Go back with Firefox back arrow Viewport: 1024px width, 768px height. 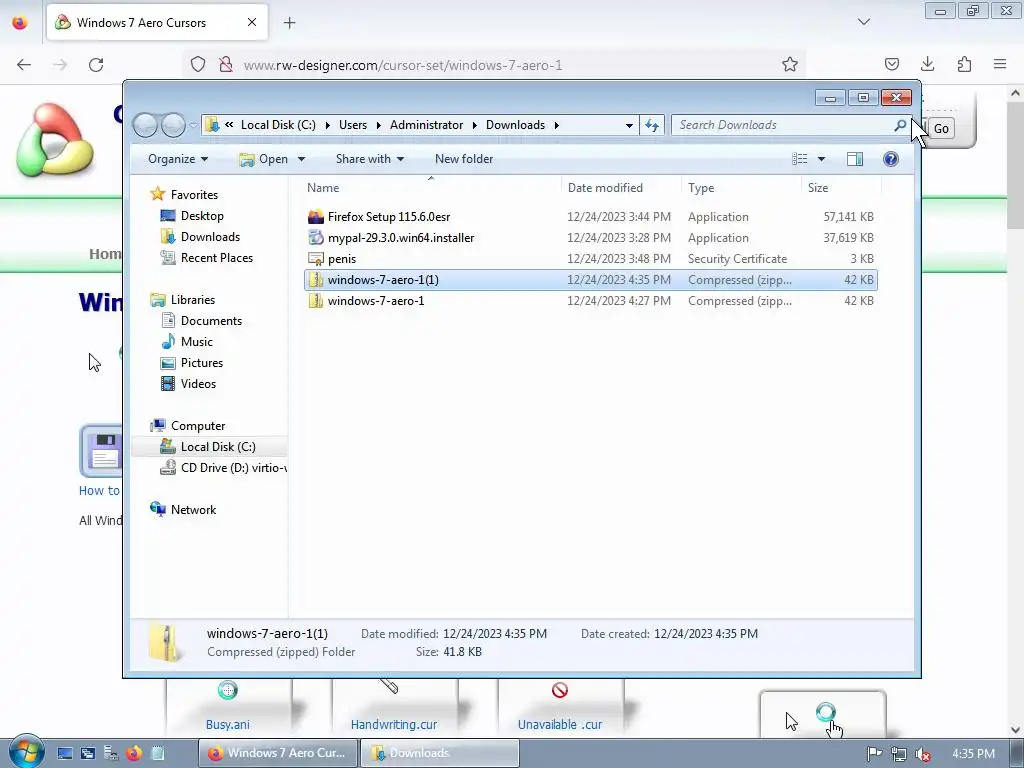[24, 65]
